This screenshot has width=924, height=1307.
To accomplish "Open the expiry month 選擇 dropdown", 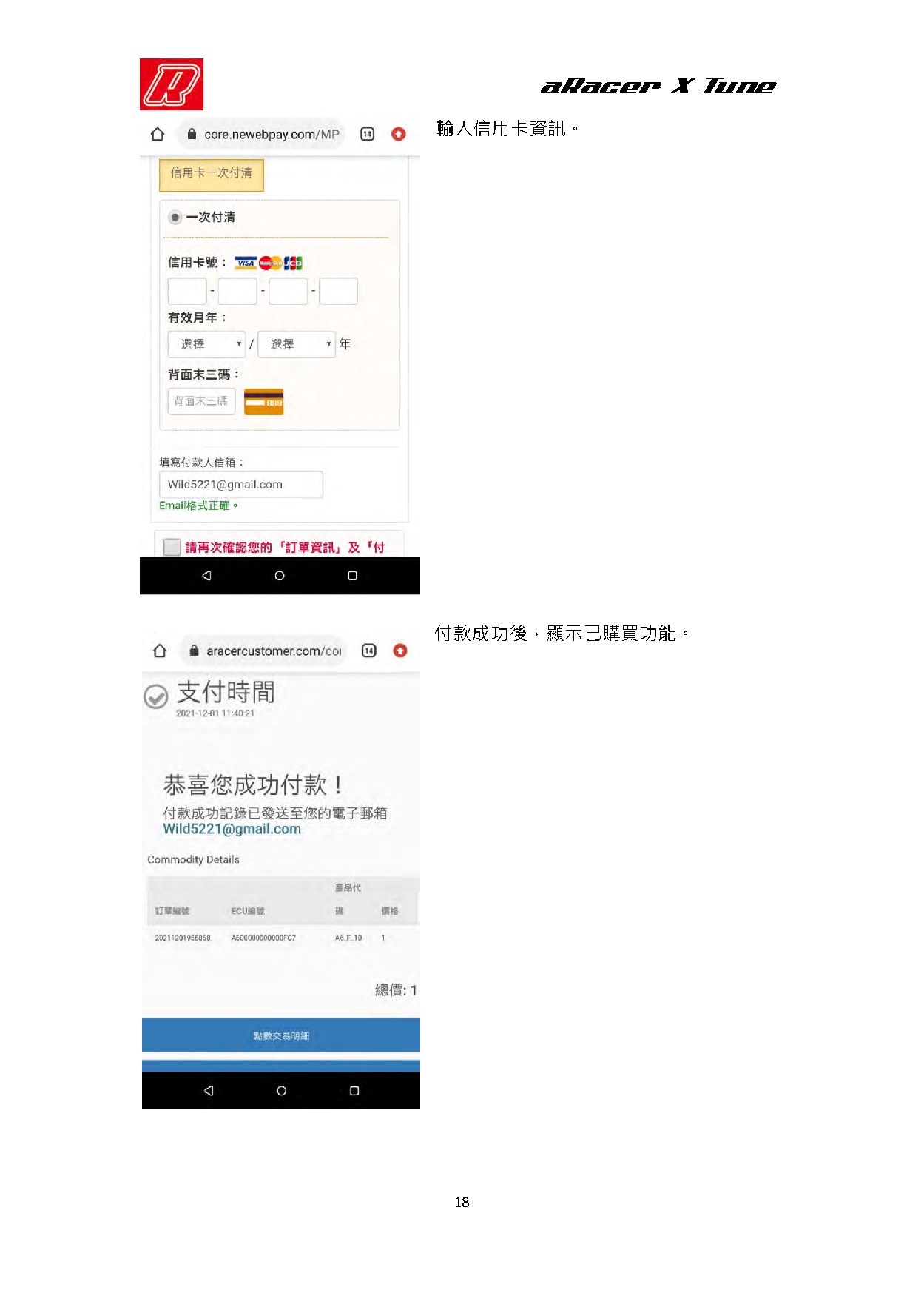I will pos(206,344).
